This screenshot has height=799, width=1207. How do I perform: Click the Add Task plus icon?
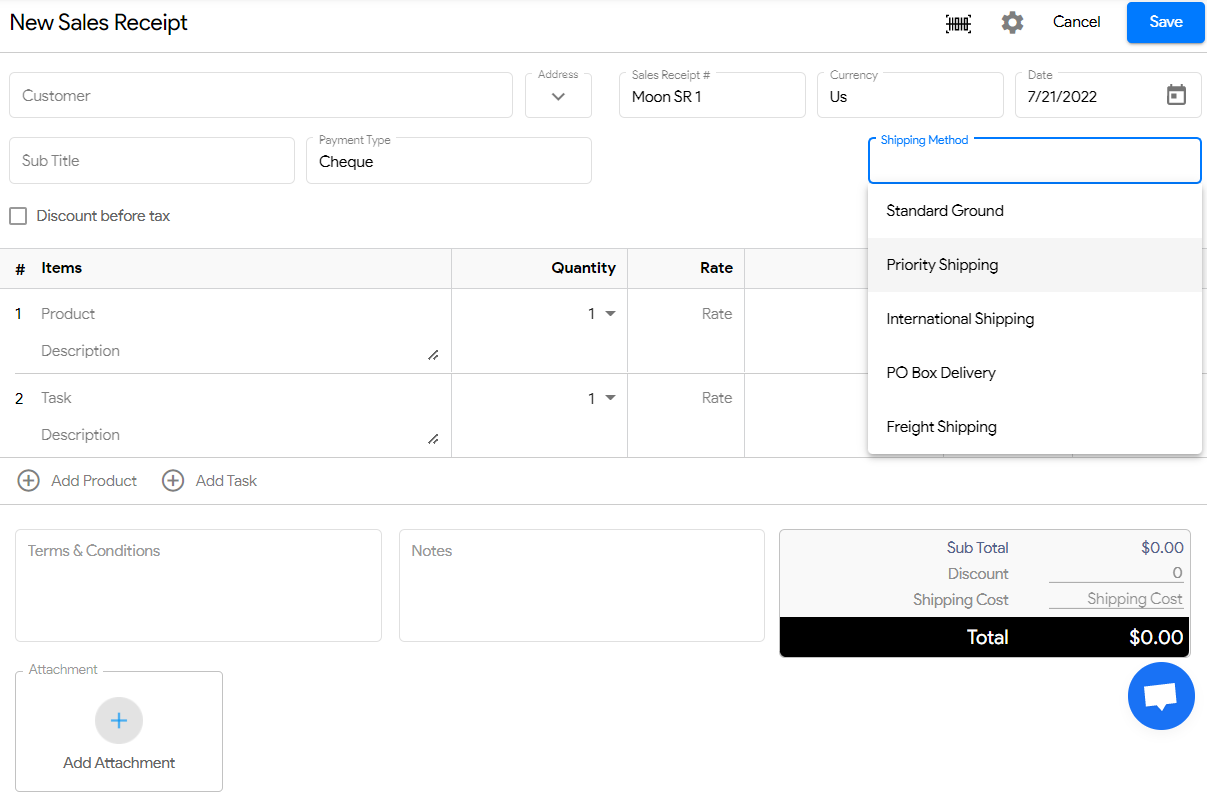tap(173, 481)
